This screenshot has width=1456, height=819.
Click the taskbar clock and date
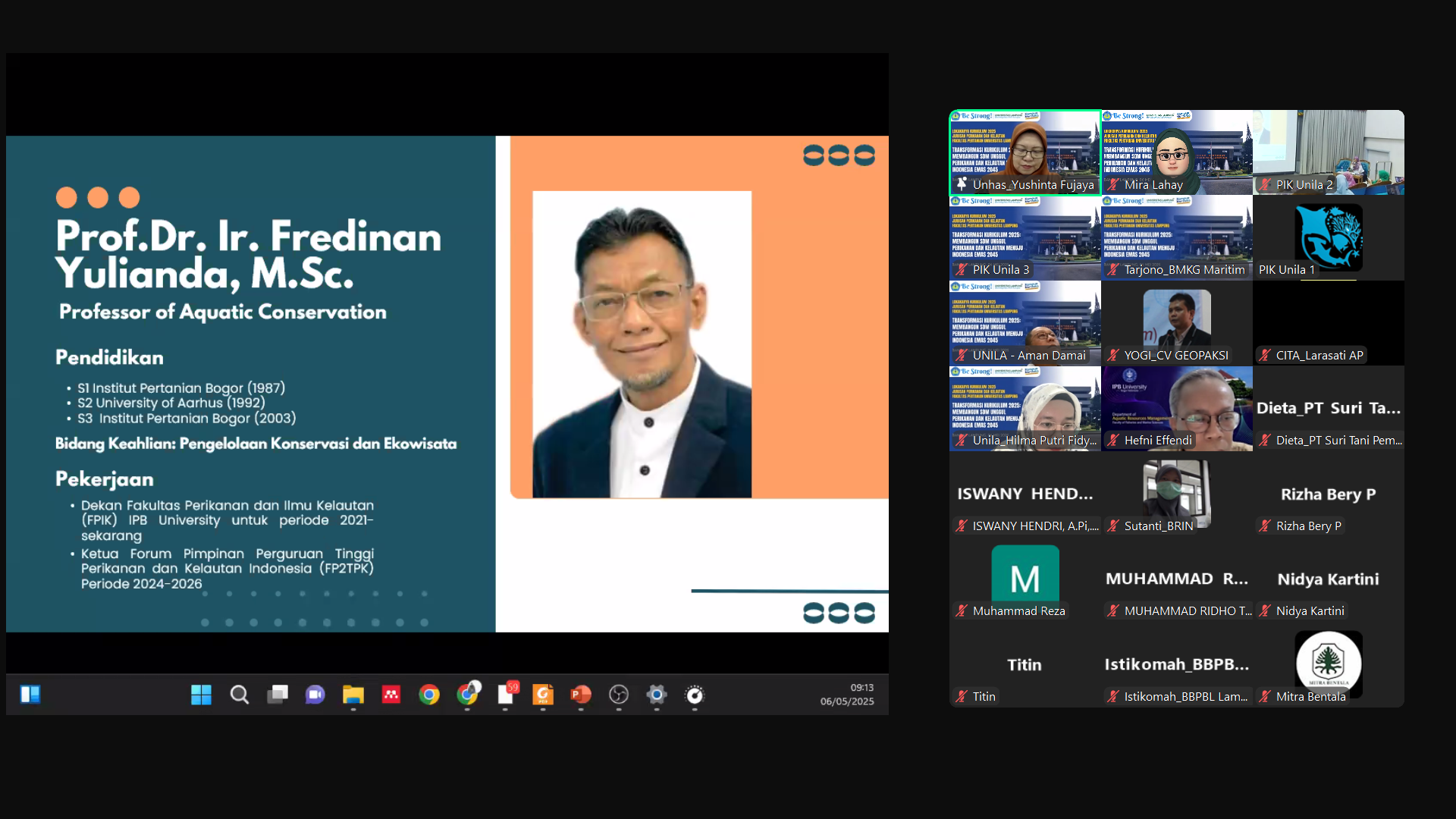pyautogui.click(x=847, y=695)
